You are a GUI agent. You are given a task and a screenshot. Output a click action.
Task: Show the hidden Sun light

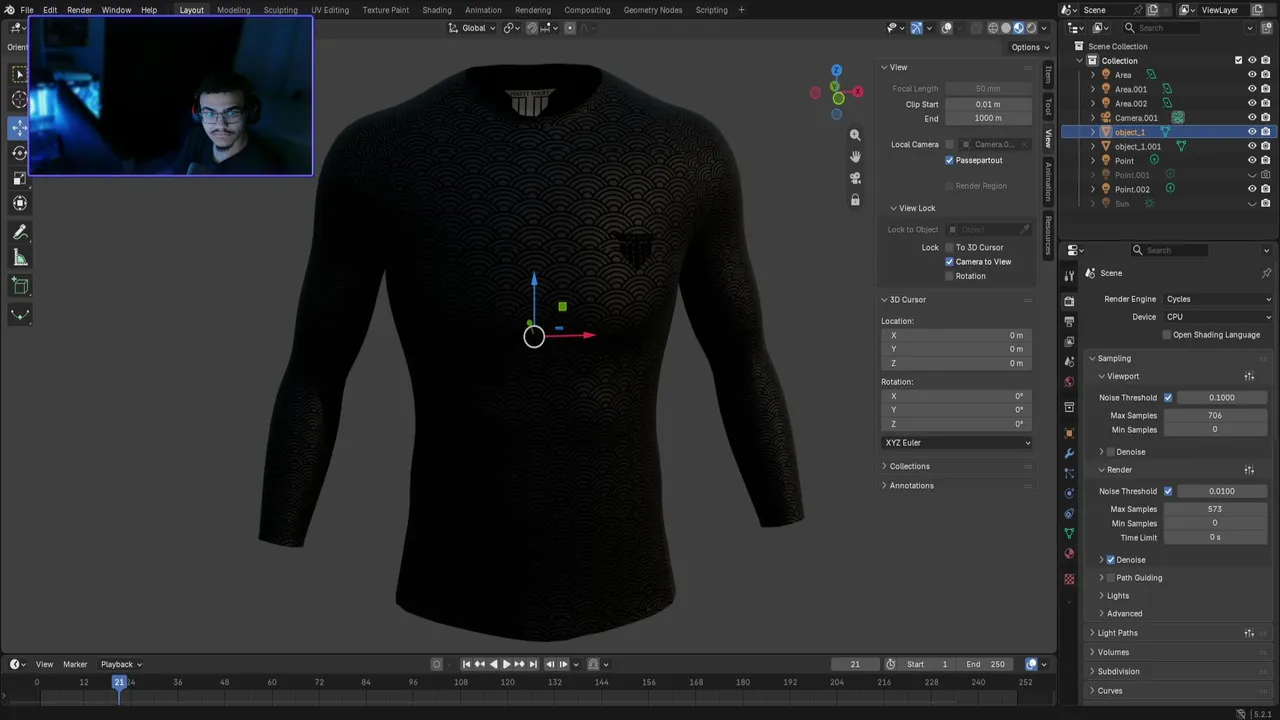pyautogui.click(x=1252, y=204)
